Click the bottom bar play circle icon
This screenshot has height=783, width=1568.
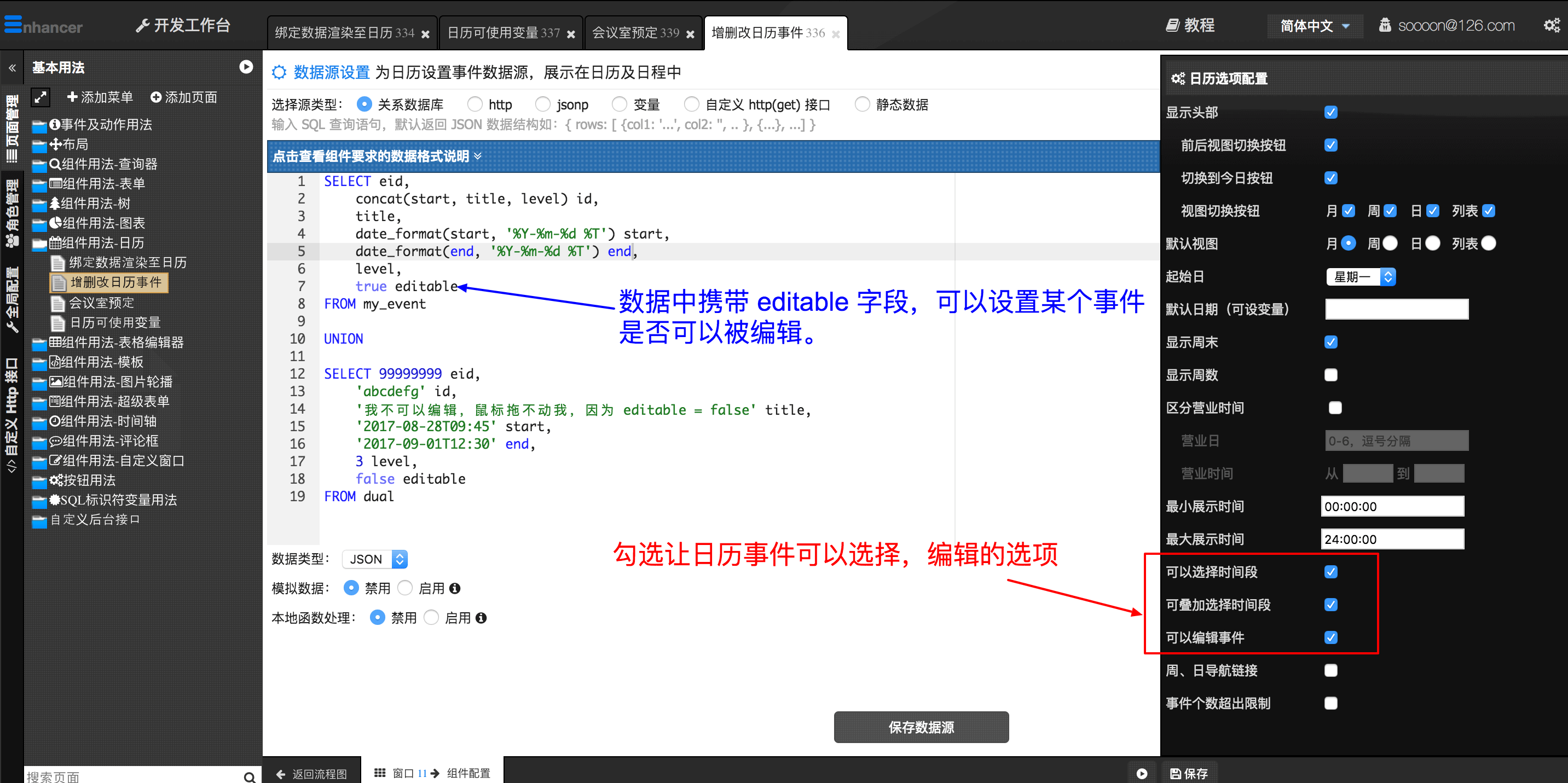click(1141, 773)
